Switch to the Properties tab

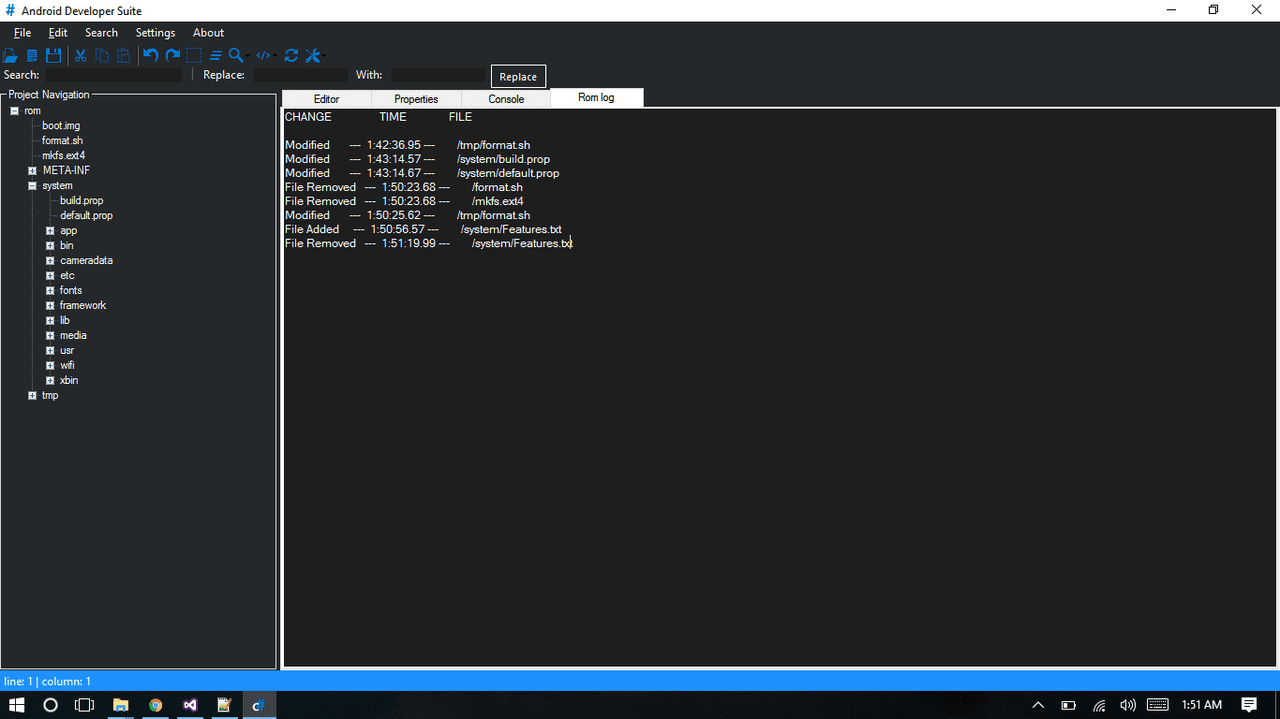416,99
